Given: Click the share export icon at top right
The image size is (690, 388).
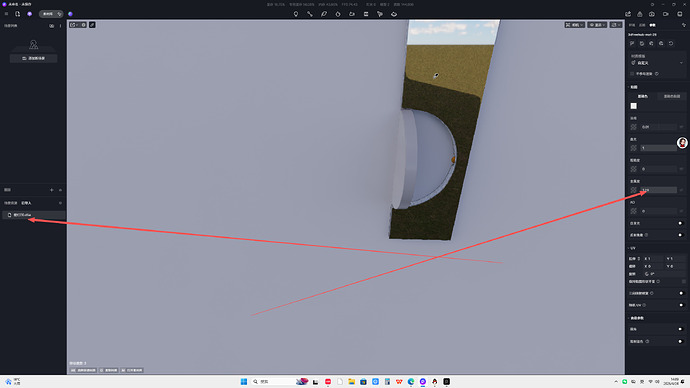Looking at the screenshot, I should [628, 14].
